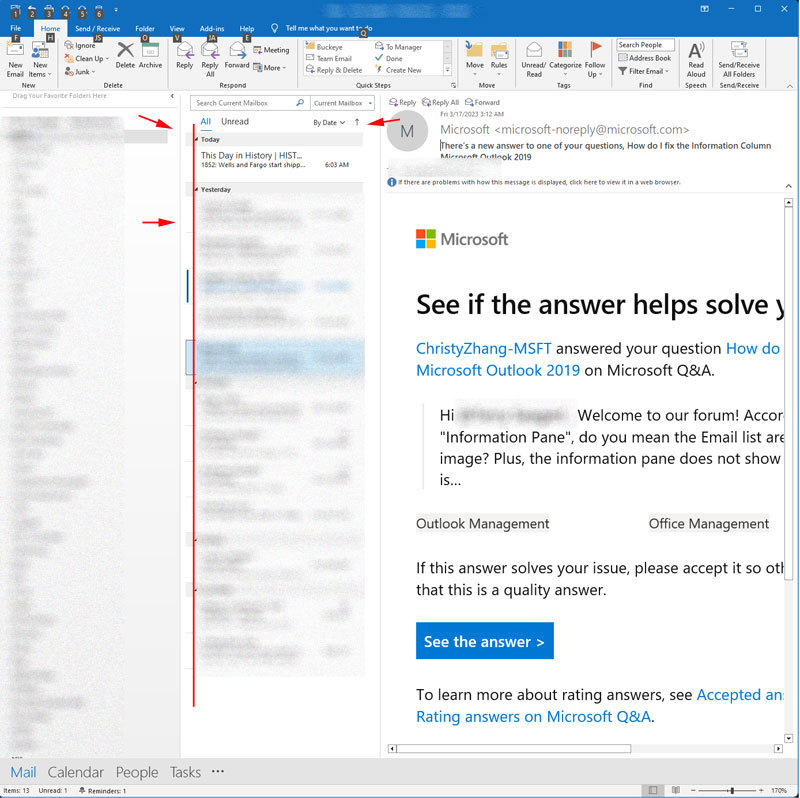
Task: Switch to the Add-ins tab
Action: (x=212, y=29)
